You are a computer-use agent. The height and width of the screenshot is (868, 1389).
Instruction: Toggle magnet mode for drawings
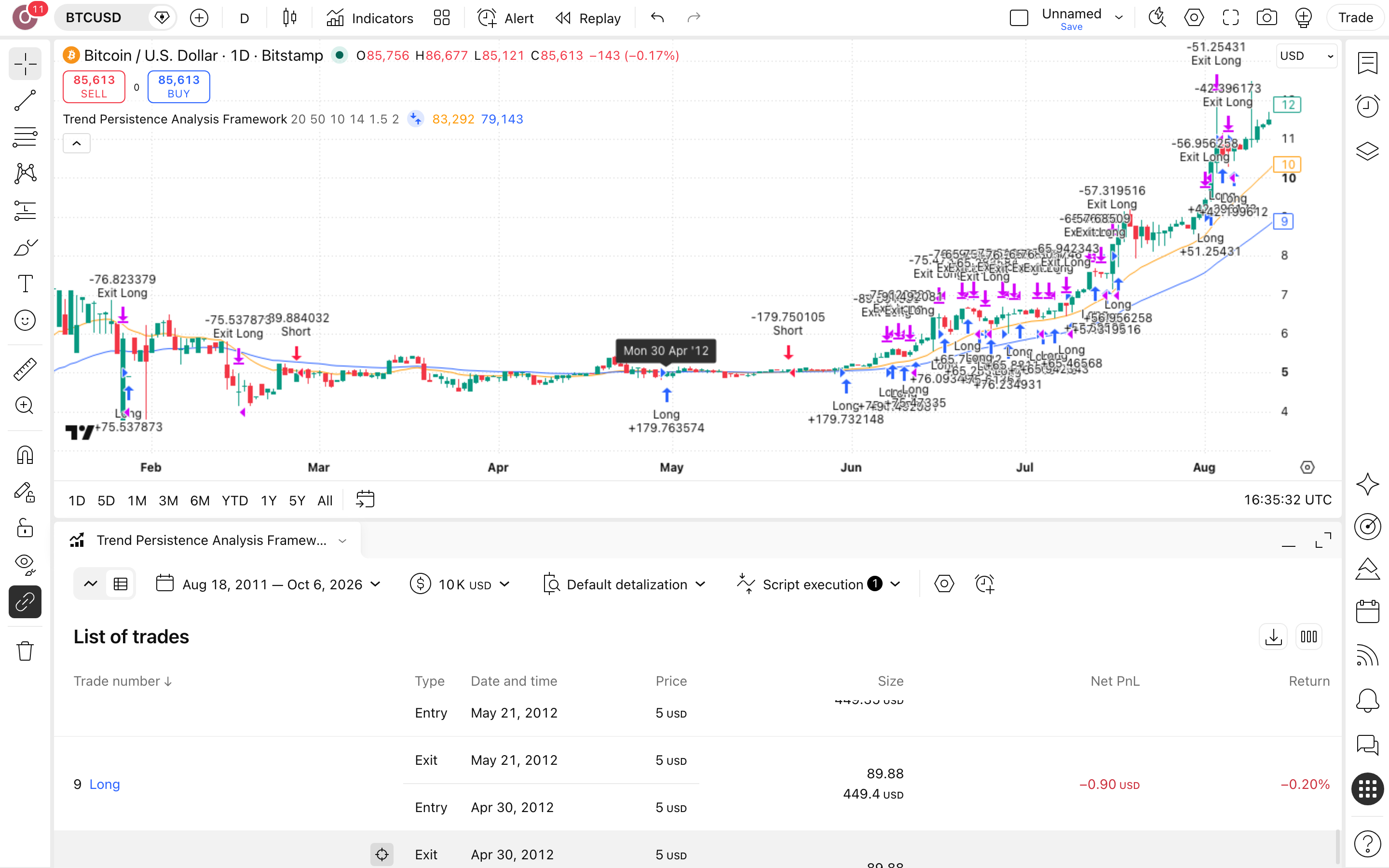[25, 455]
